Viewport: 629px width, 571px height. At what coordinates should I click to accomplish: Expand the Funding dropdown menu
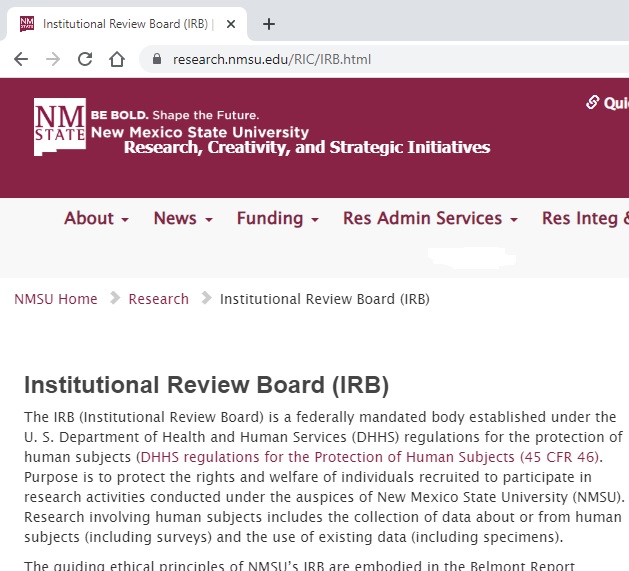pyautogui.click(x=278, y=219)
